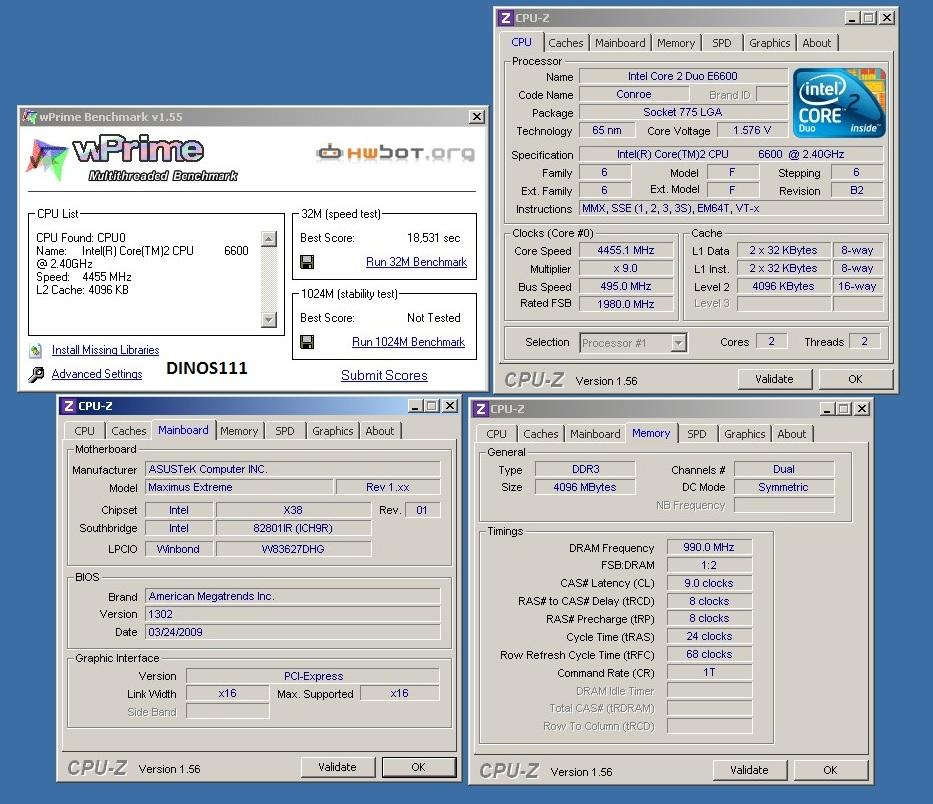Run the 1024M Benchmark
This screenshot has height=804, width=933.
(408, 342)
